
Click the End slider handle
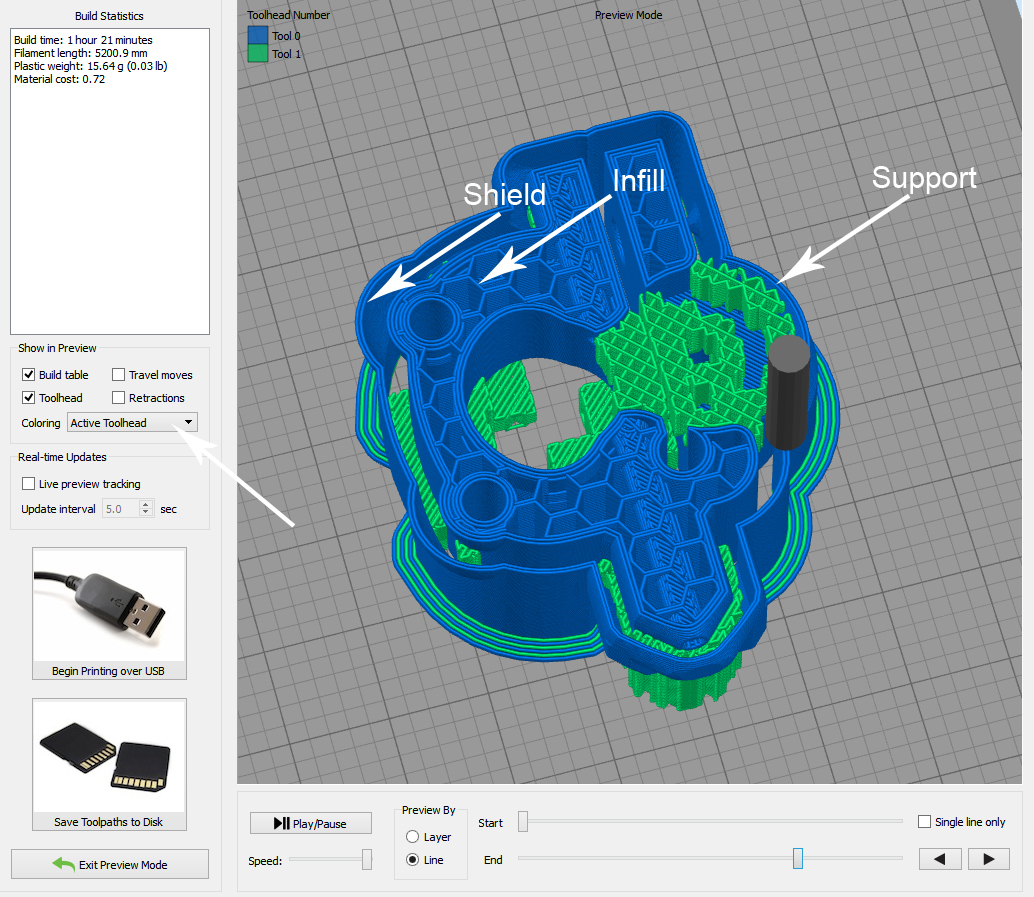coord(798,859)
